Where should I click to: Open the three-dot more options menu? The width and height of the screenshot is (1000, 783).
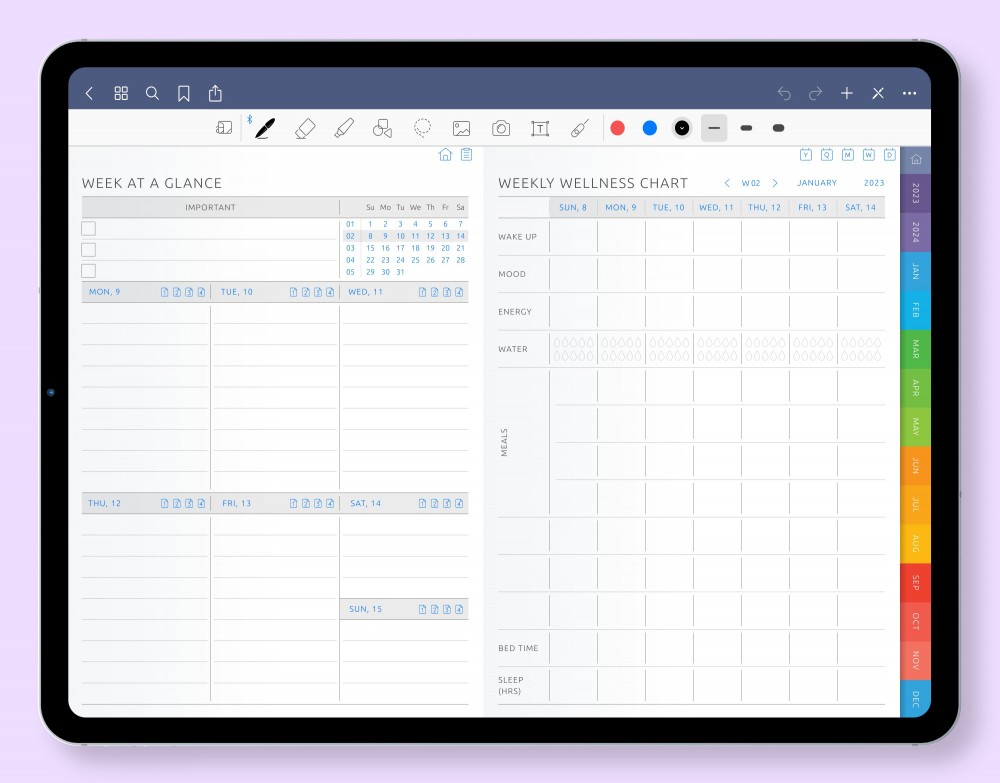pyautogui.click(x=909, y=94)
